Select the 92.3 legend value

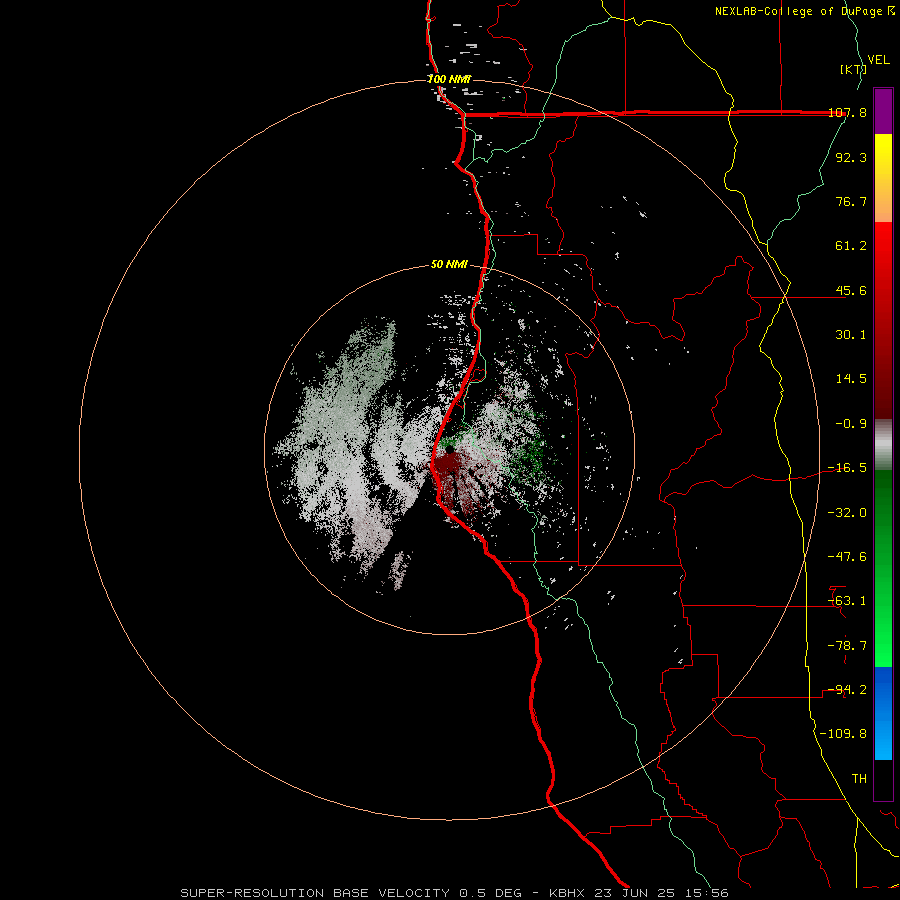tap(851, 157)
